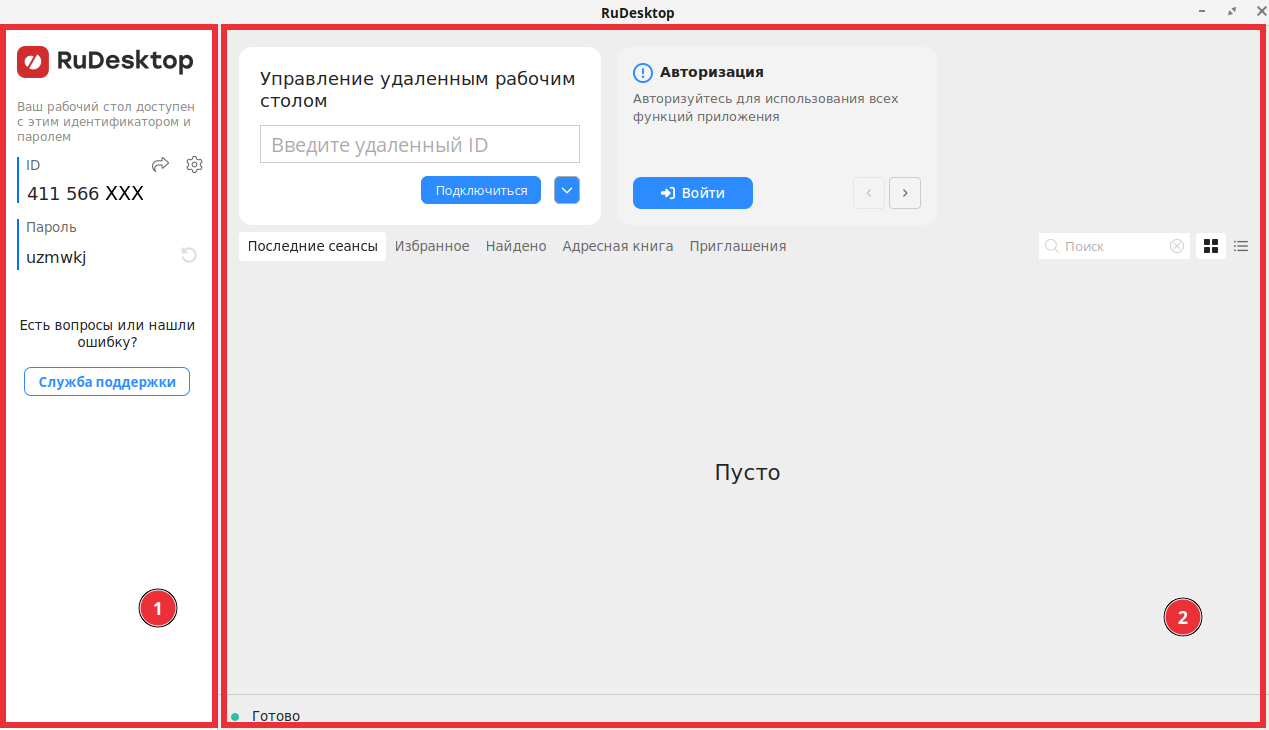Image resolution: width=1269 pixels, height=730 pixels.
Task: Click the Подключиться button
Action: pyautogui.click(x=481, y=190)
